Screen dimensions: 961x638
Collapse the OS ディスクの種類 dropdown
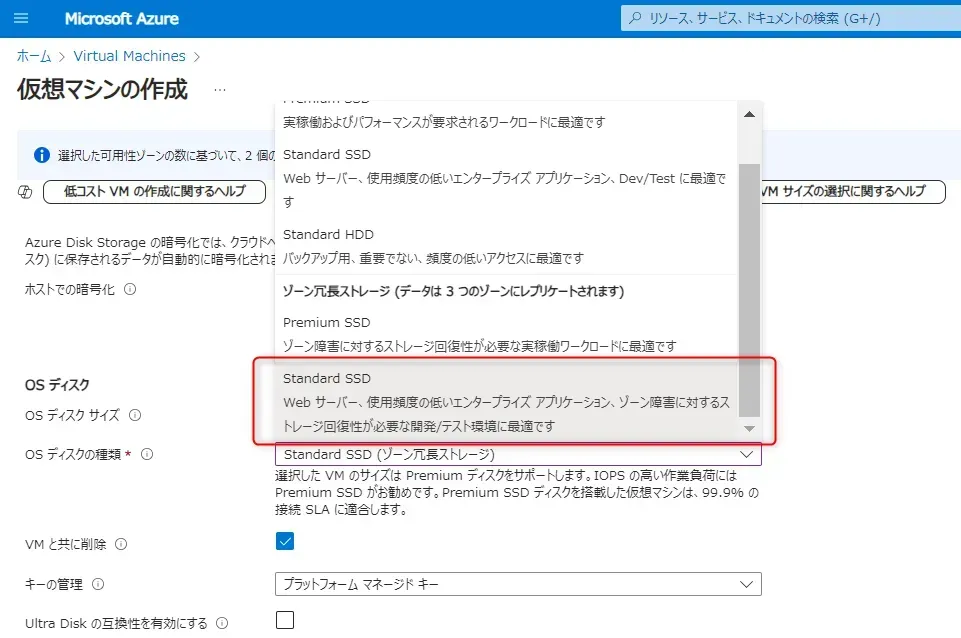click(x=745, y=454)
